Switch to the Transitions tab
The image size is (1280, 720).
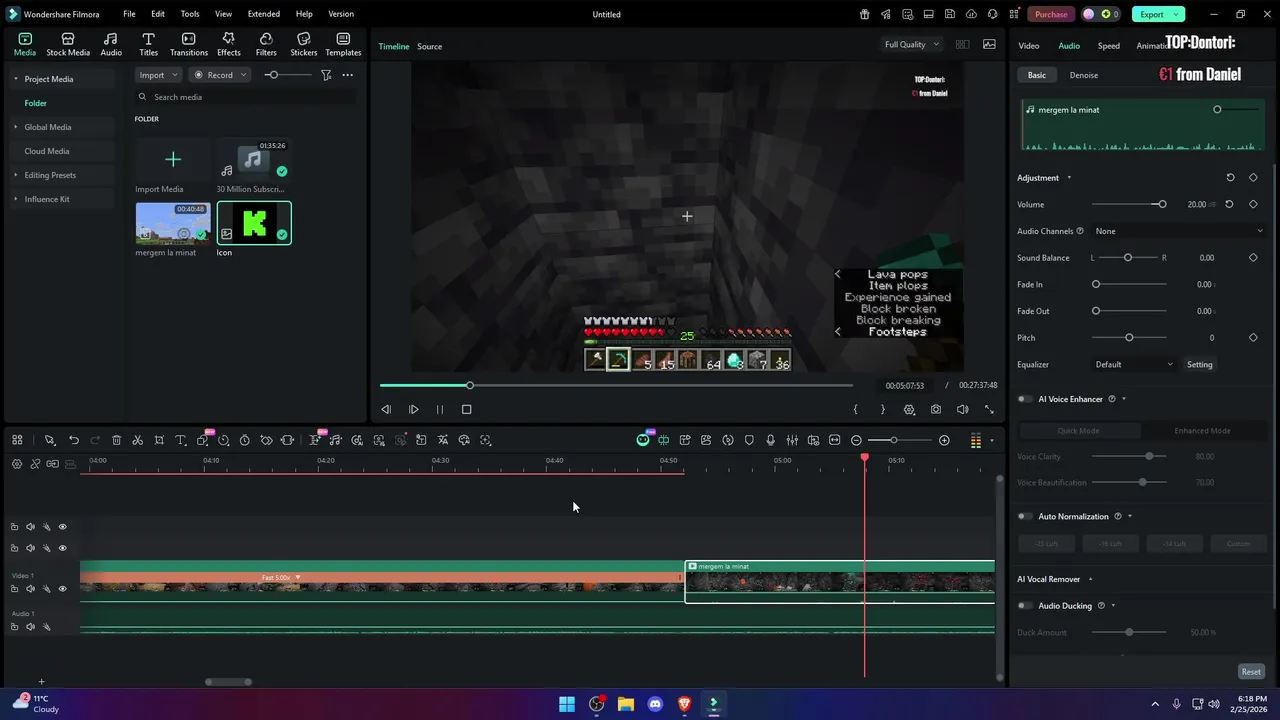click(x=189, y=44)
